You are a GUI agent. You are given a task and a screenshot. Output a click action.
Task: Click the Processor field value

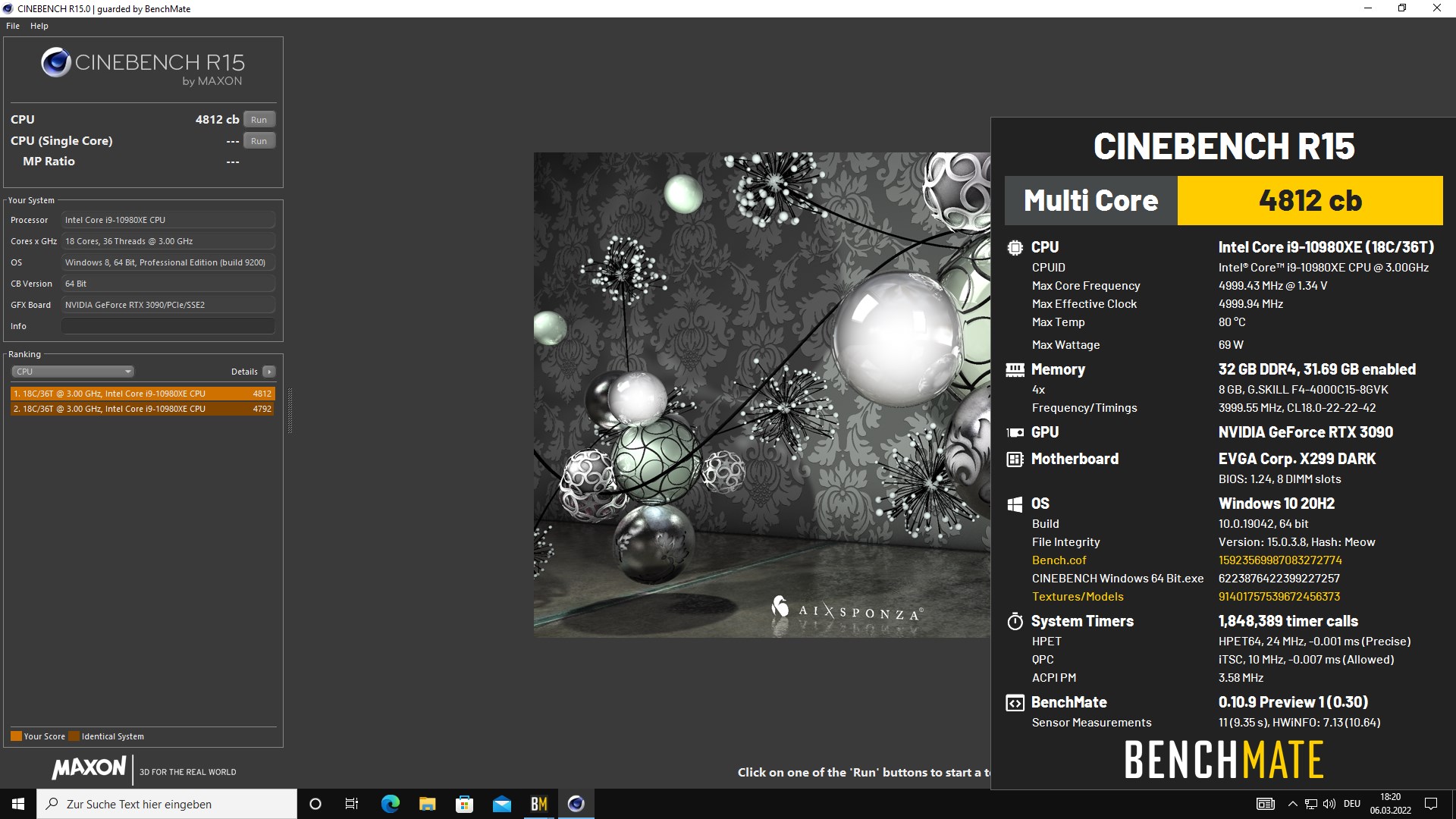[168, 220]
